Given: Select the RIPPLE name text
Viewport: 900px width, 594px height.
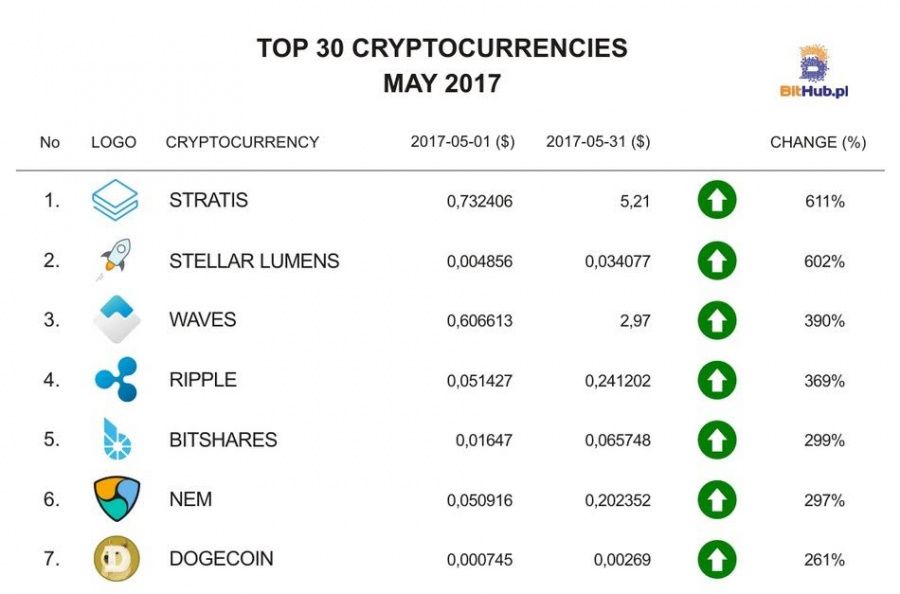Looking at the screenshot, I should coord(203,380).
